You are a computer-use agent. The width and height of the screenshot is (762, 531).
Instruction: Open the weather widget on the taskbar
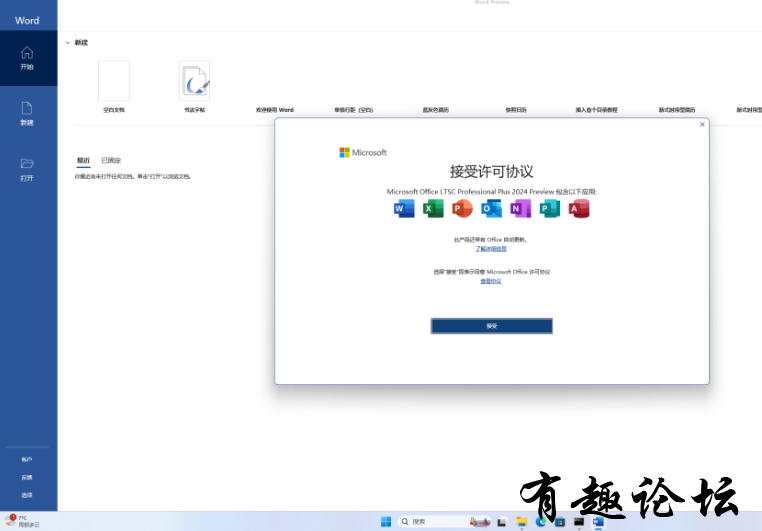[x=22, y=521]
